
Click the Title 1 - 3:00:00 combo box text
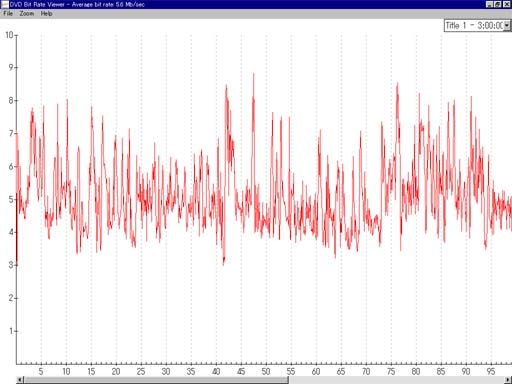474,26
